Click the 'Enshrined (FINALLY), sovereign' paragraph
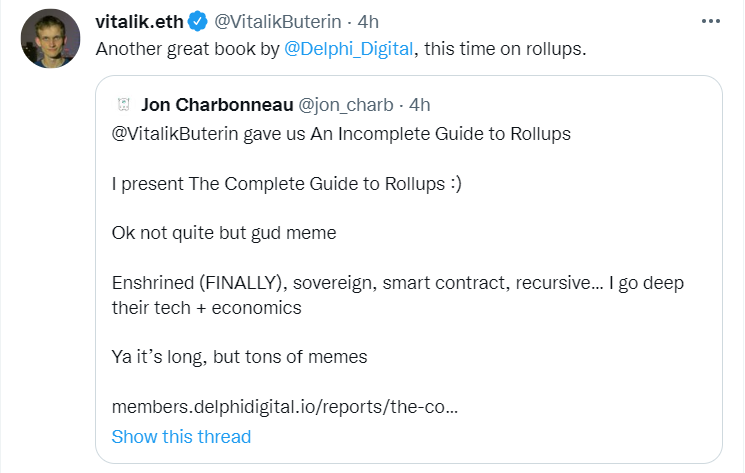This screenshot has width=745, height=473. (x=398, y=295)
